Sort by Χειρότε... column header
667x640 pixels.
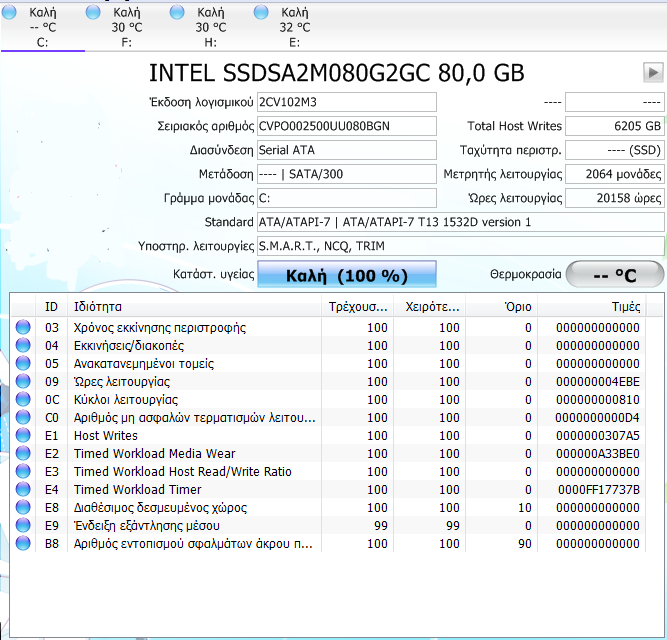430,307
